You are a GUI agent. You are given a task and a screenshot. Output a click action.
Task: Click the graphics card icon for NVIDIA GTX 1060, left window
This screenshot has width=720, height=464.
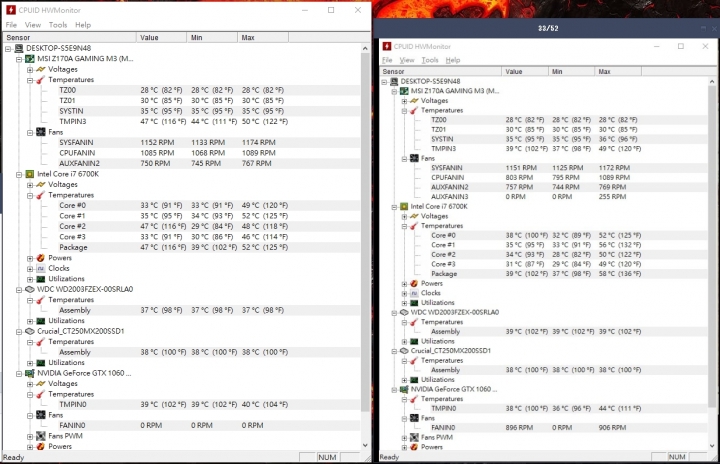click(29, 373)
